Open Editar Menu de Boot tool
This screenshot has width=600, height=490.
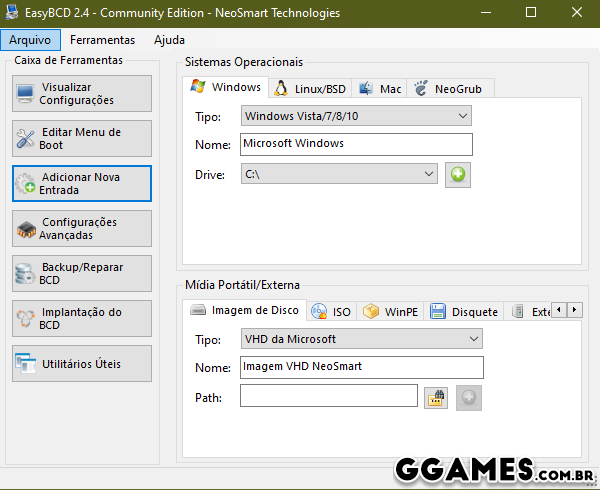[82, 139]
